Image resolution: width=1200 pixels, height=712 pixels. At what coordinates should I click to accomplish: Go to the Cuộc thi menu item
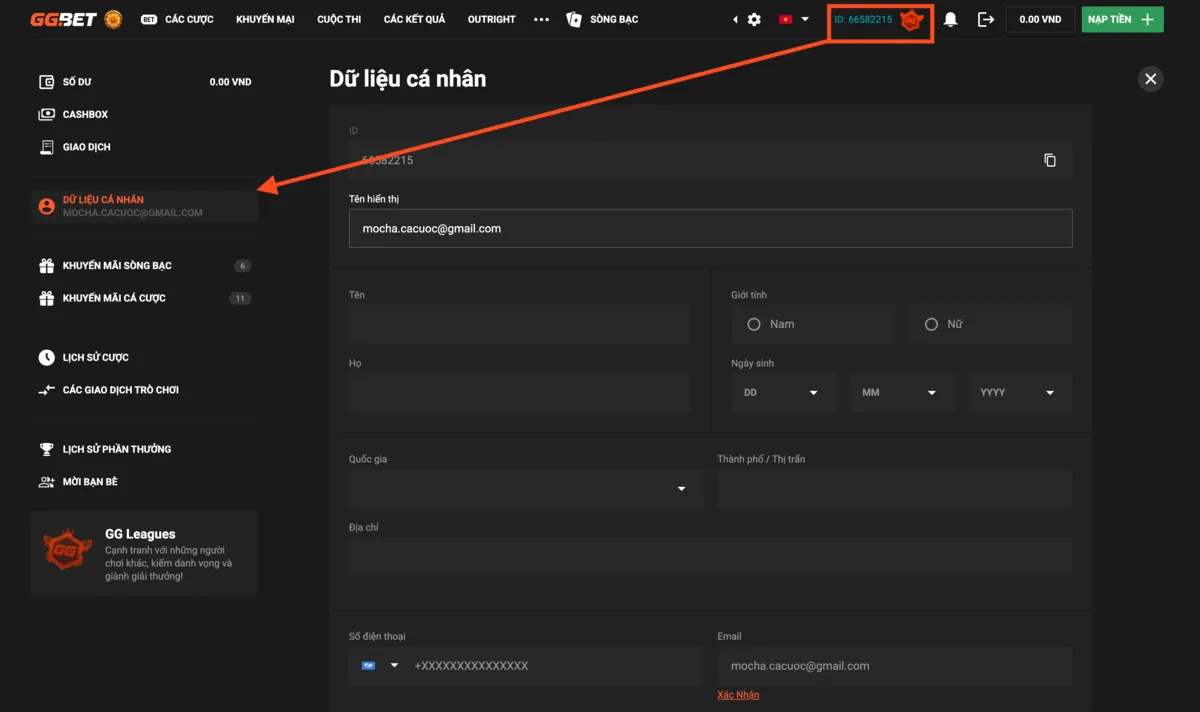point(339,19)
